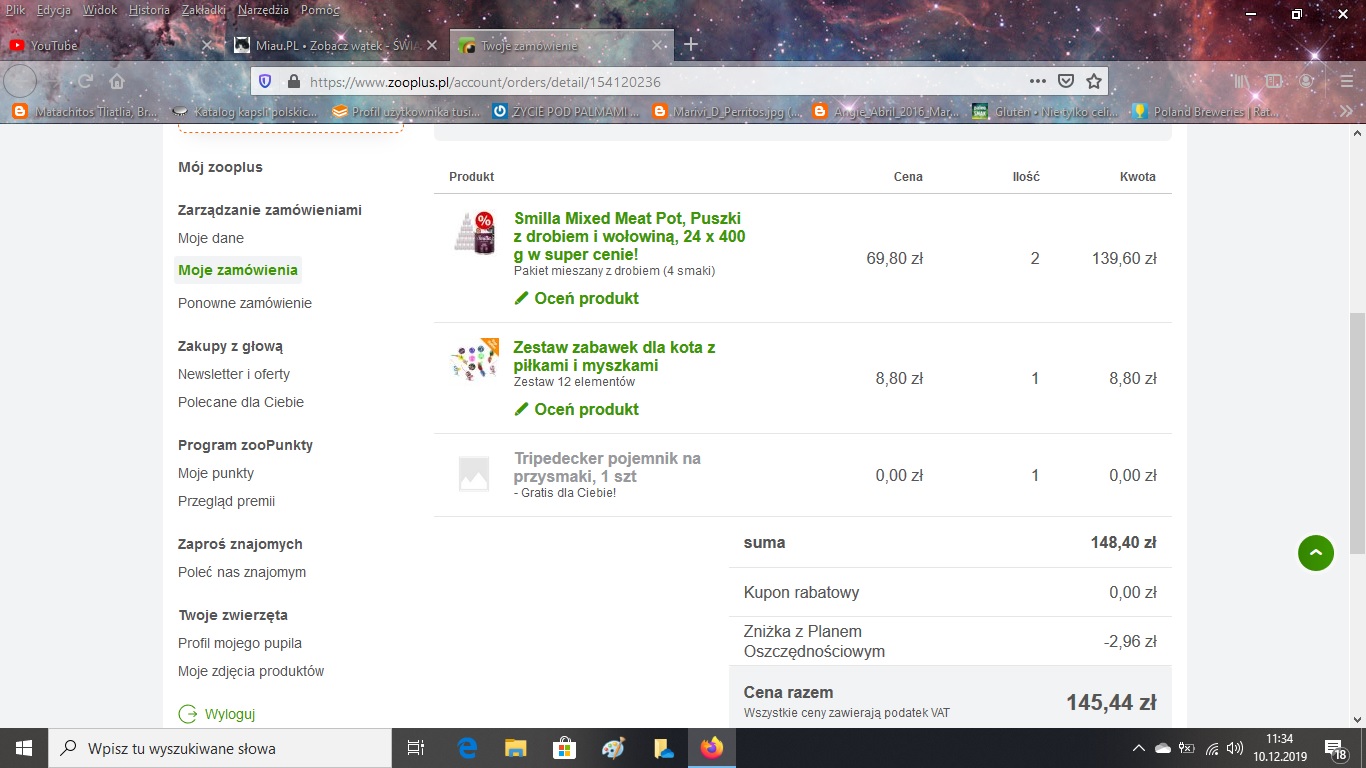The image size is (1366, 768).
Task: Click the page vertical scrollbar thumb
Action: [1357, 433]
